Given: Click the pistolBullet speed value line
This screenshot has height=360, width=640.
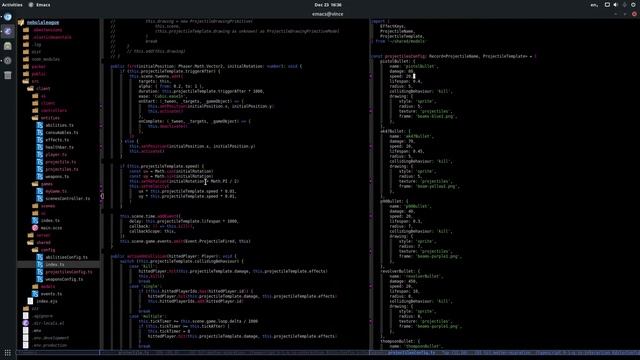Looking at the screenshot, I should coord(401,76).
